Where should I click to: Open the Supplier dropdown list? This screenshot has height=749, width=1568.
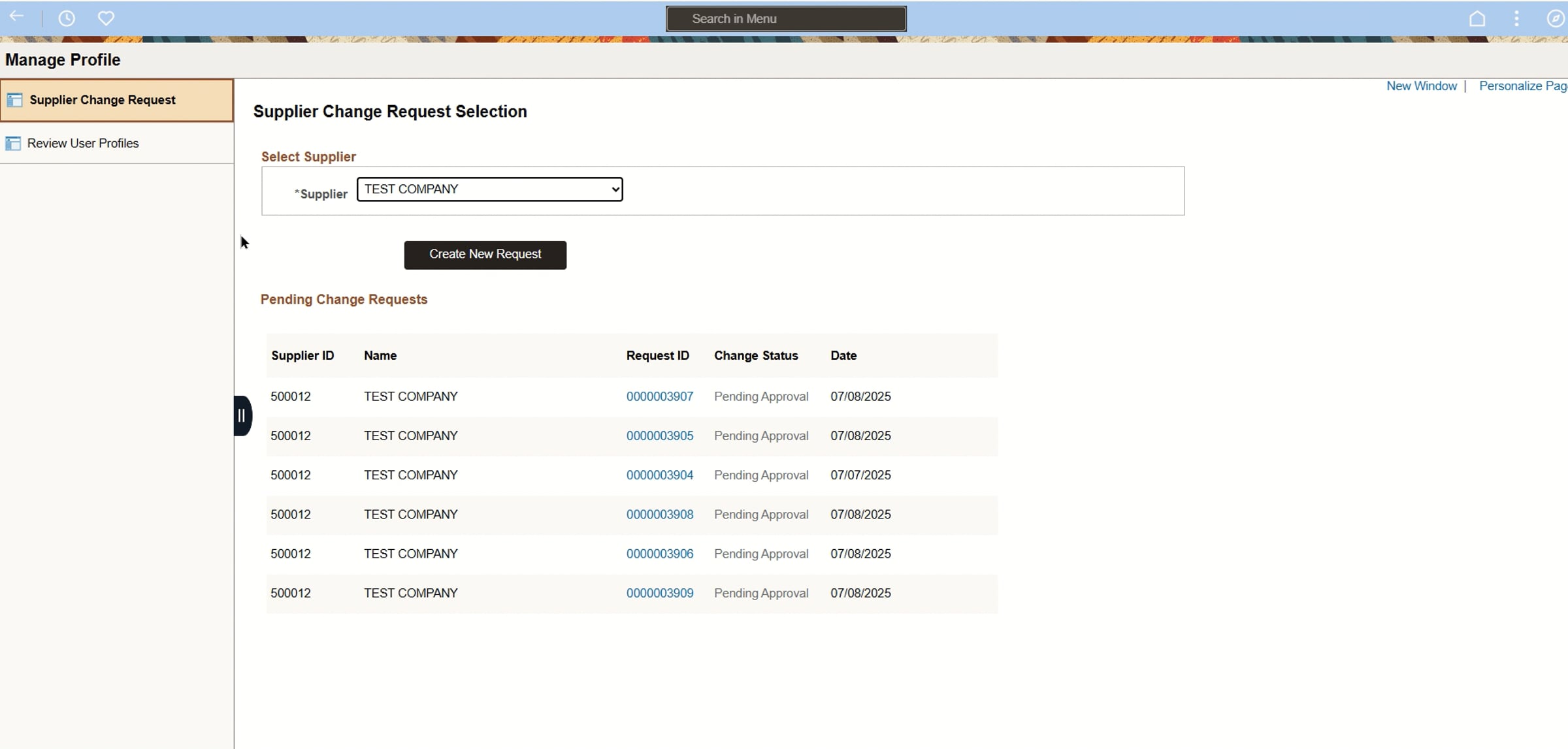489,189
